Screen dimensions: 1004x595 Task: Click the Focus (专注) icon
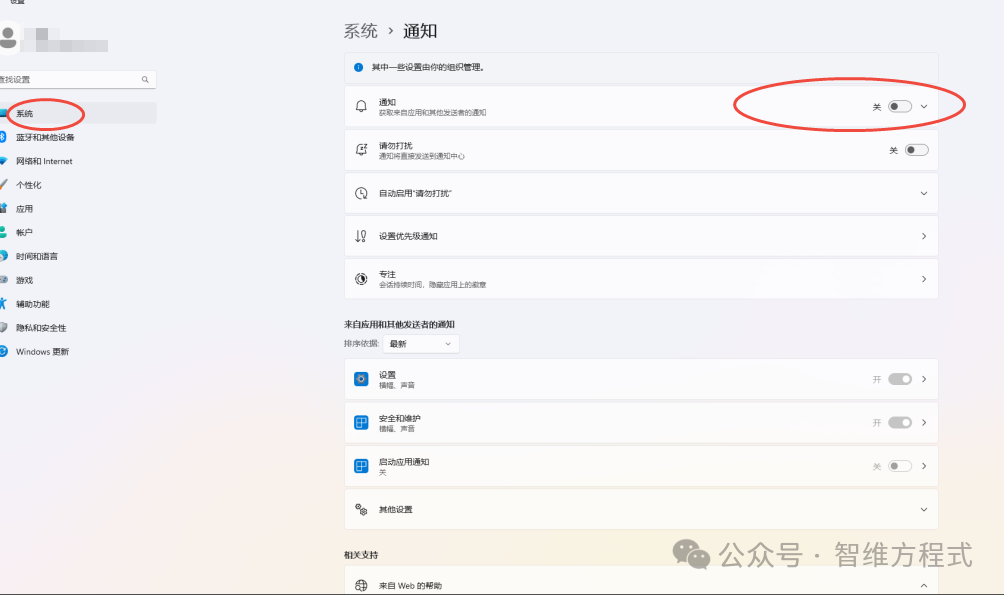pos(361,279)
